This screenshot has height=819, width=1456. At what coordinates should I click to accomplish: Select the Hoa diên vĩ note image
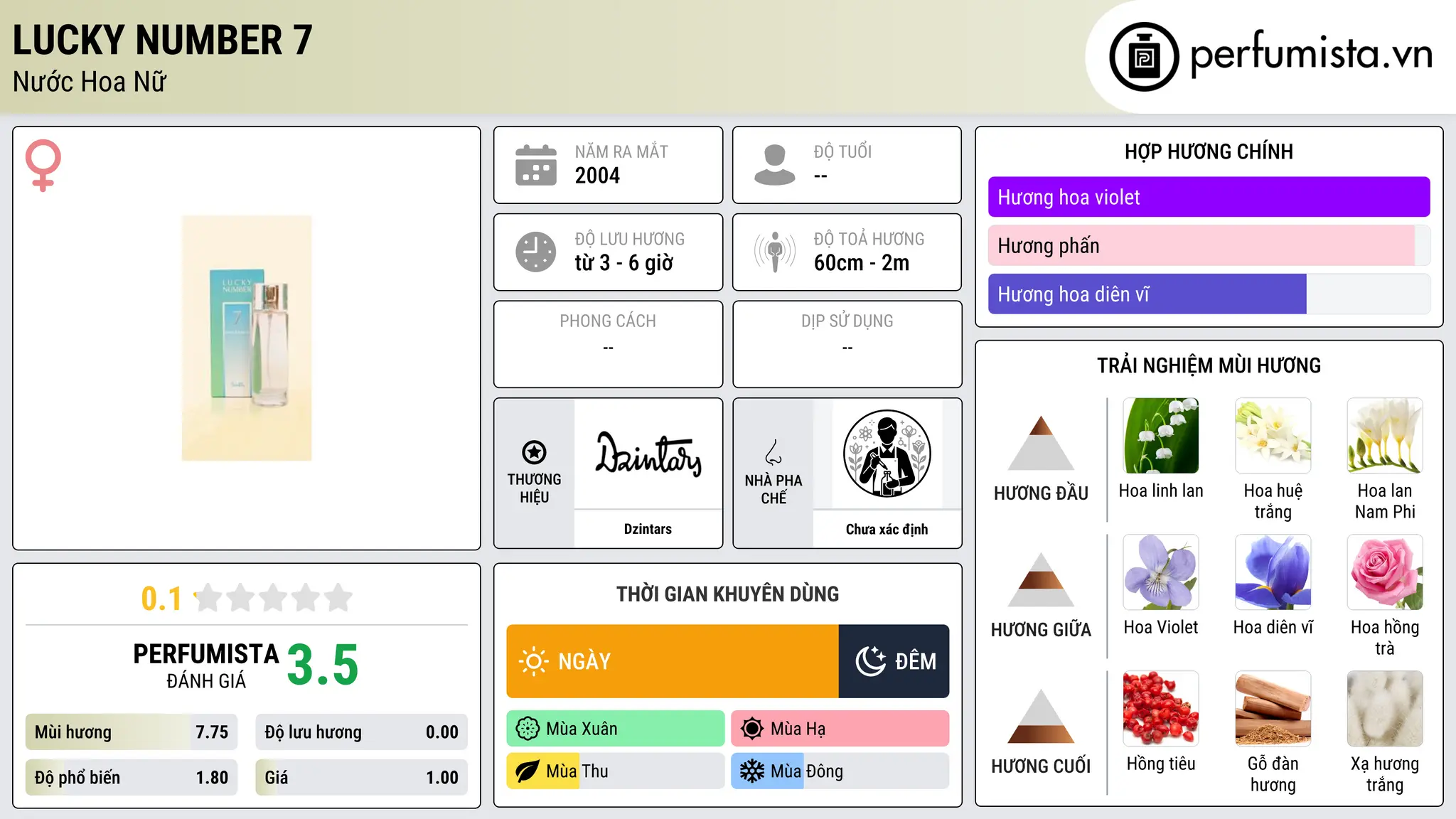1273,572
